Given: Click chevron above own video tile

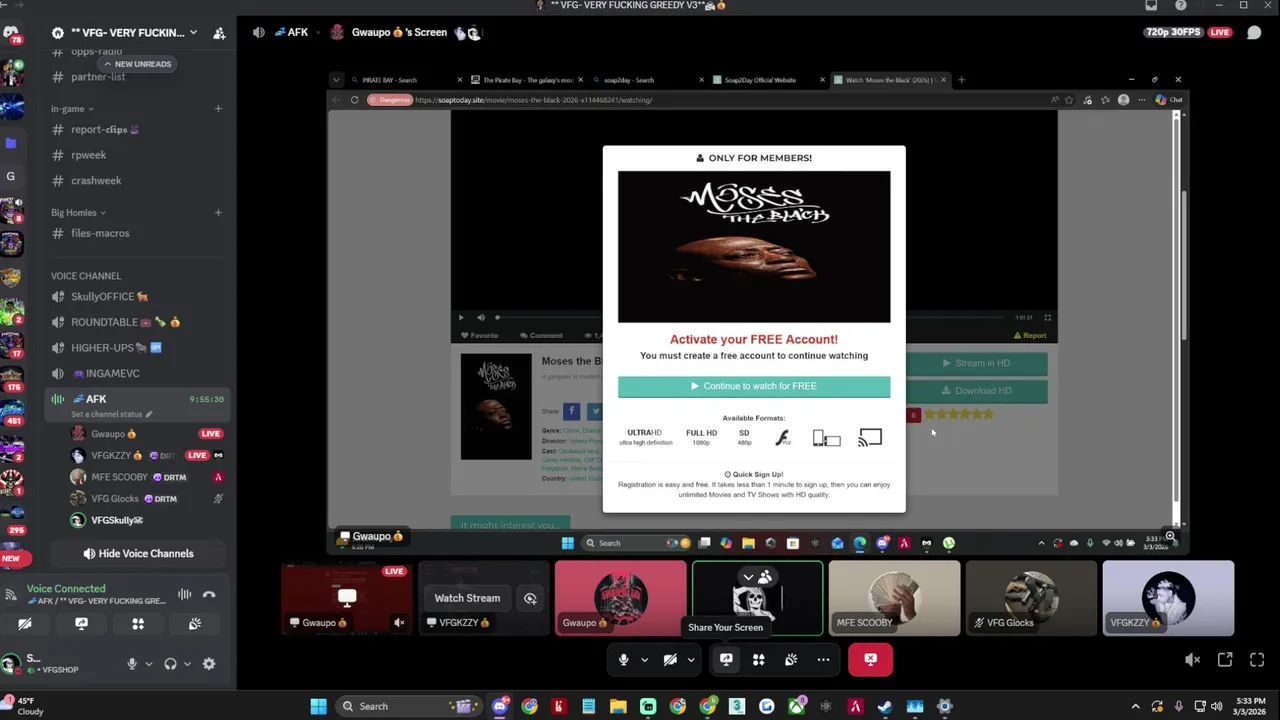Looking at the screenshot, I should [x=748, y=577].
